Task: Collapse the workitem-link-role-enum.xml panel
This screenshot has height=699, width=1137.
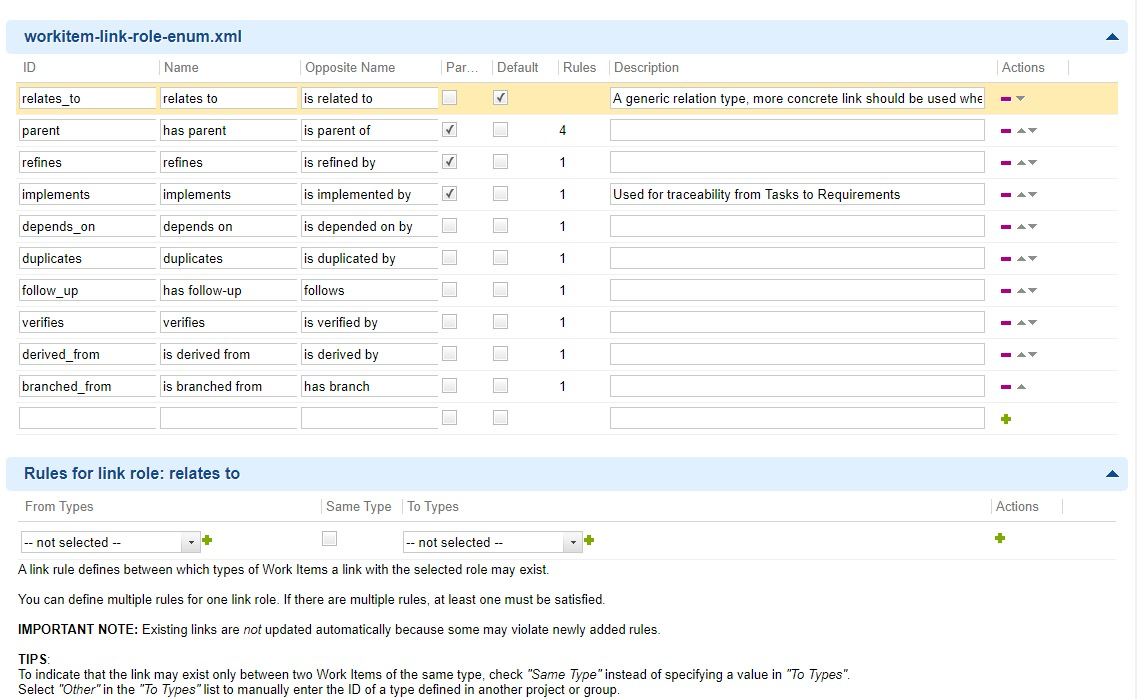Action: [1111, 36]
